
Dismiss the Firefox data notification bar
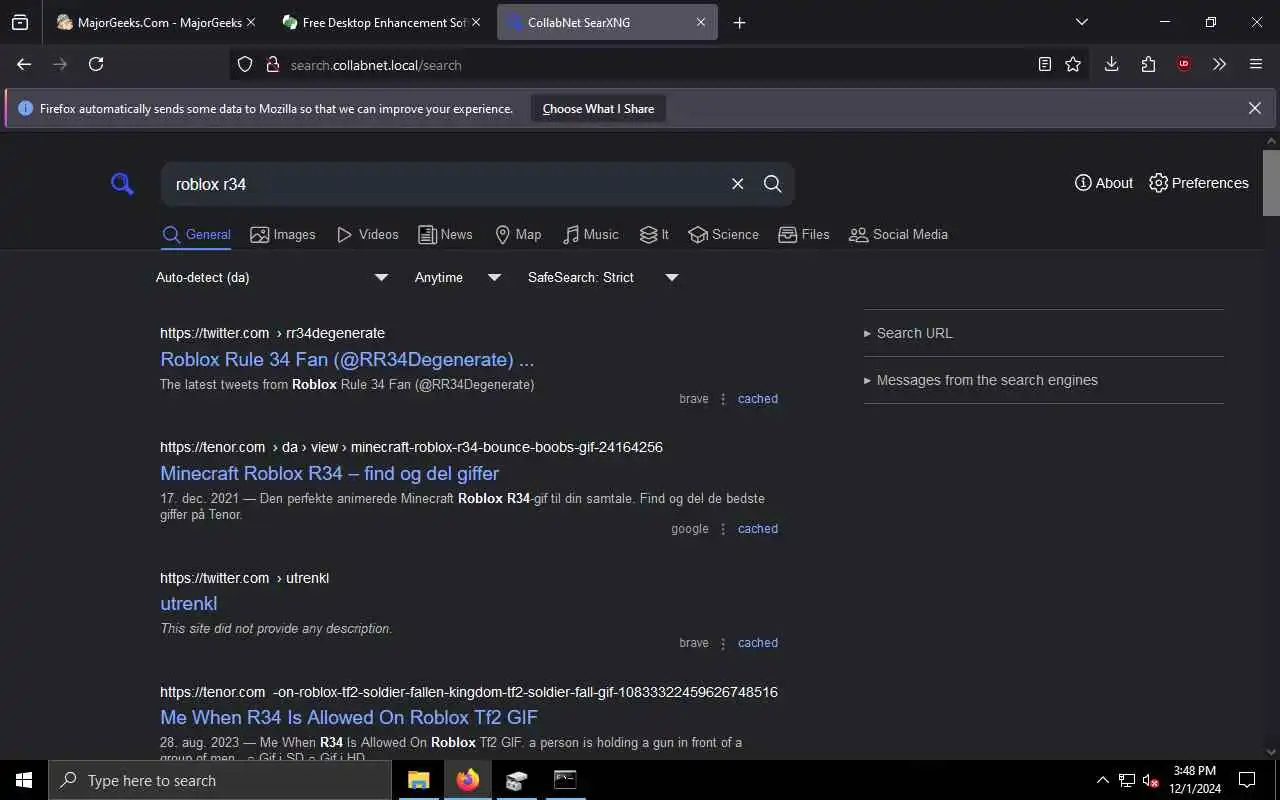[x=1254, y=108]
